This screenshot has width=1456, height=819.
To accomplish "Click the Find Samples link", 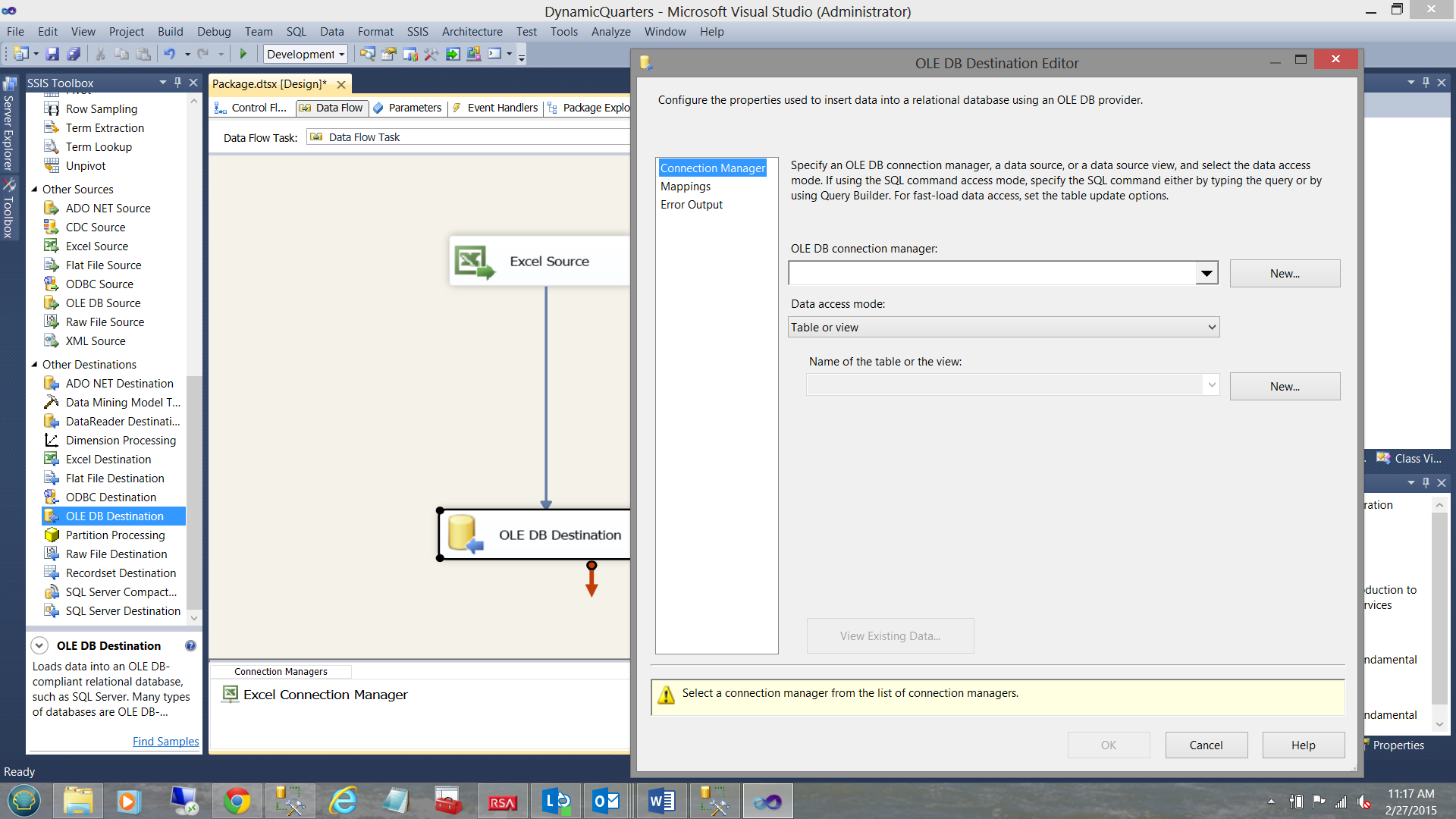I will (x=165, y=742).
